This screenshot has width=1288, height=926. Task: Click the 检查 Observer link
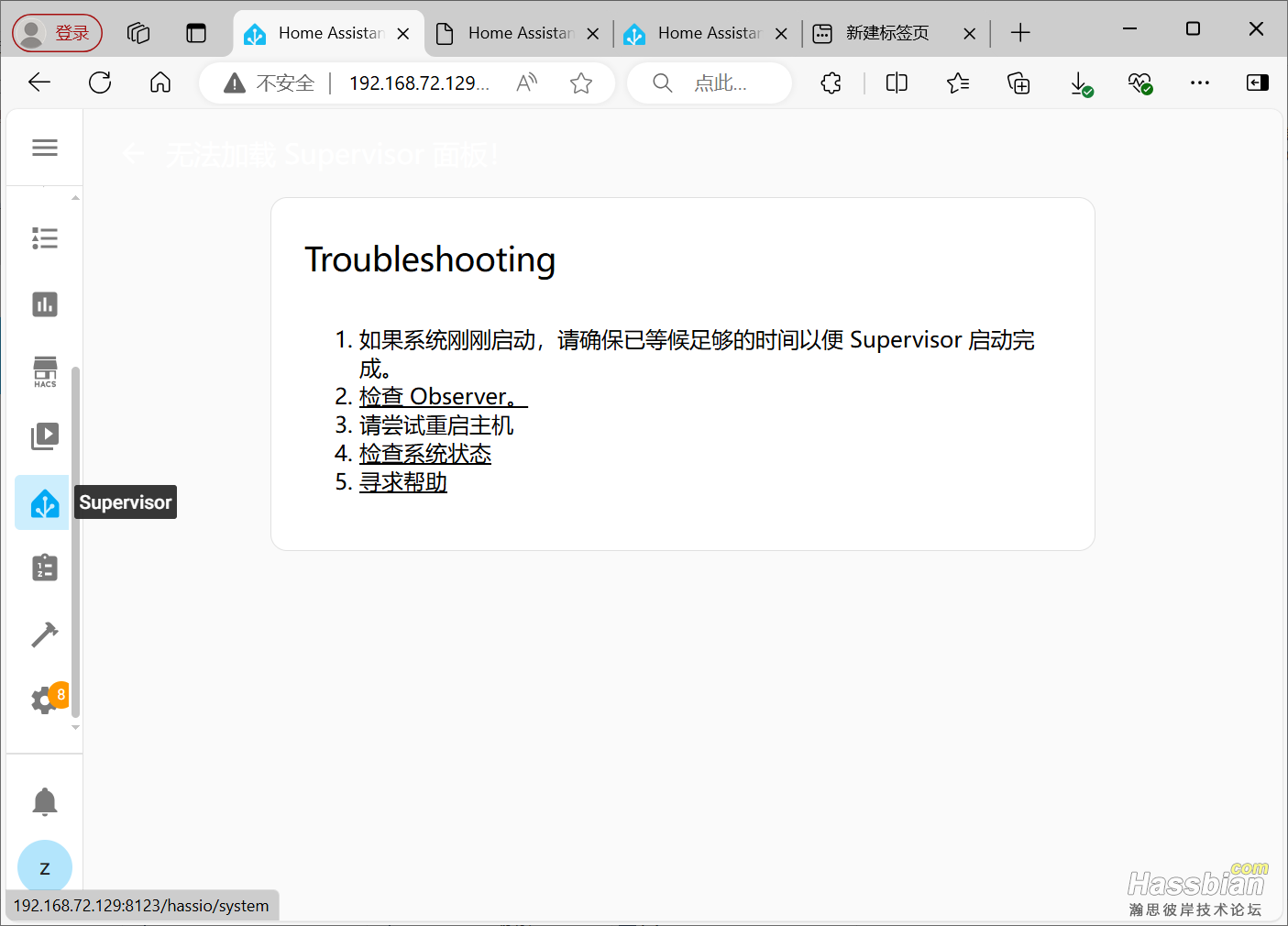(x=443, y=397)
